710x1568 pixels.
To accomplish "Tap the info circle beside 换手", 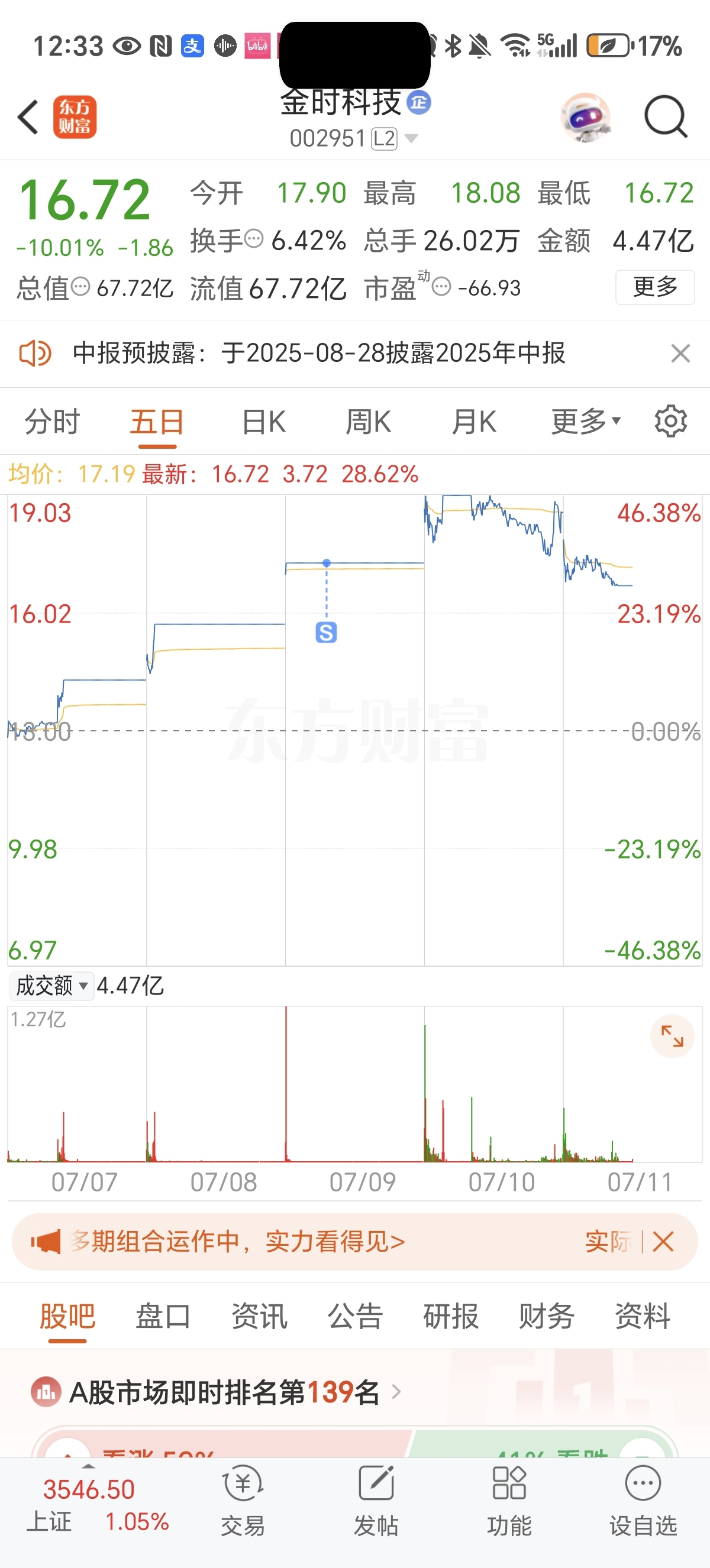I will (x=254, y=239).
